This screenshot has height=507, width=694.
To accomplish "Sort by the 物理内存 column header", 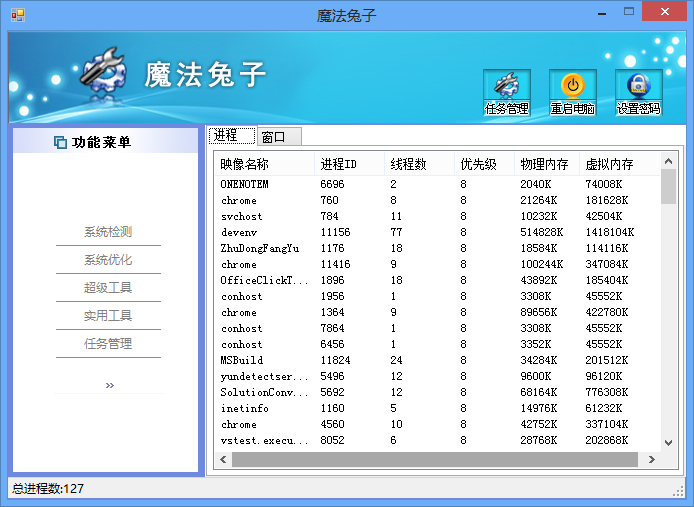I will coord(547,164).
